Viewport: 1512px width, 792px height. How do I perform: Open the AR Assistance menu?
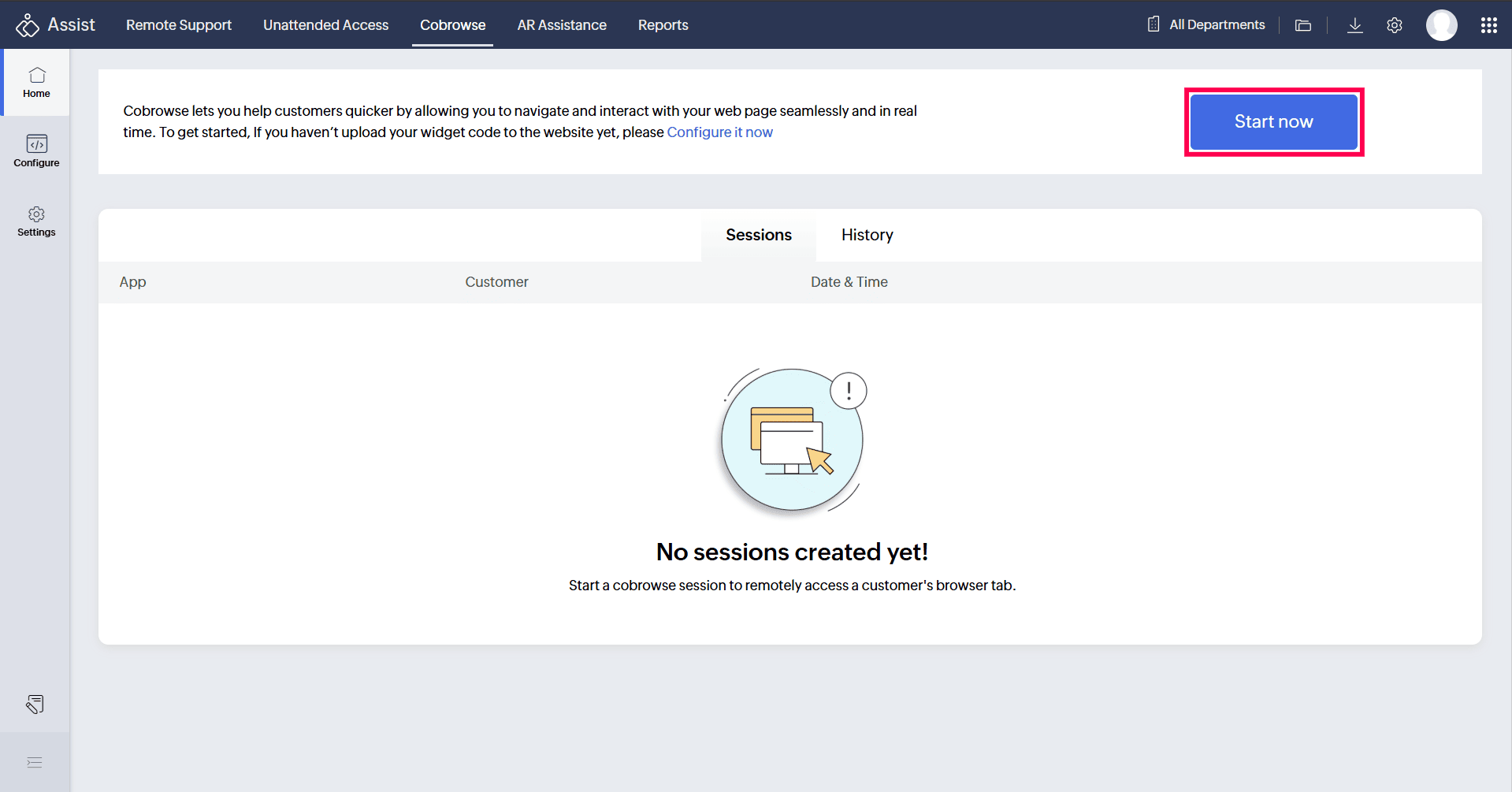pos(562,25)
